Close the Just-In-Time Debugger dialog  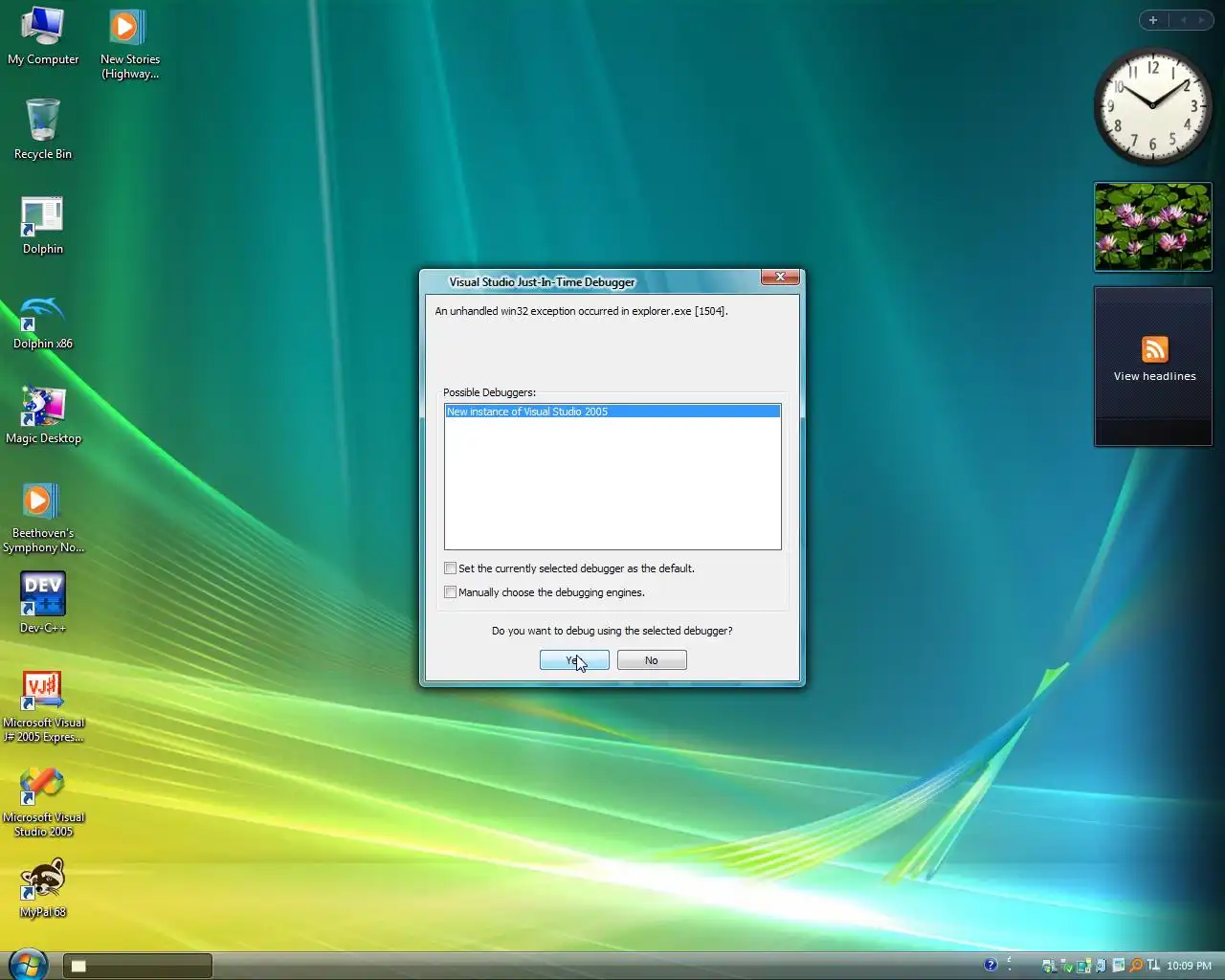780,277
